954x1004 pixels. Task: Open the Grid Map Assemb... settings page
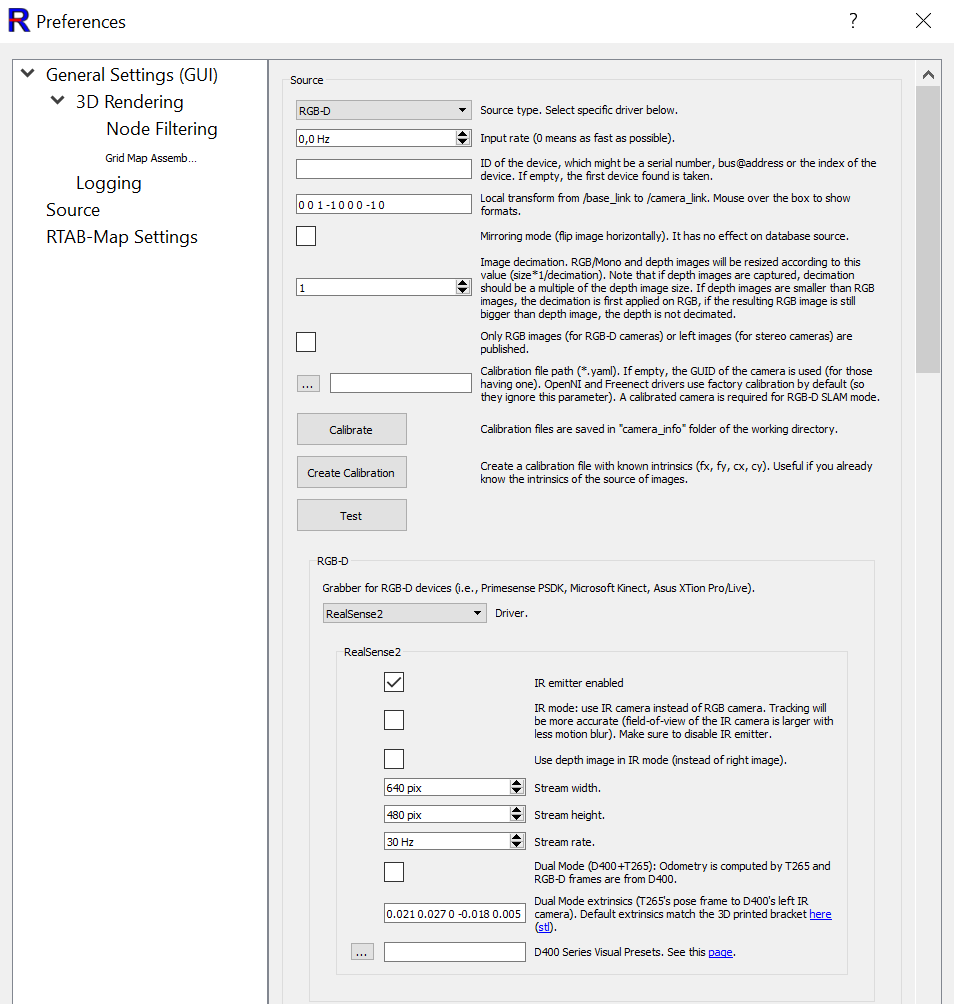[151, 158]
